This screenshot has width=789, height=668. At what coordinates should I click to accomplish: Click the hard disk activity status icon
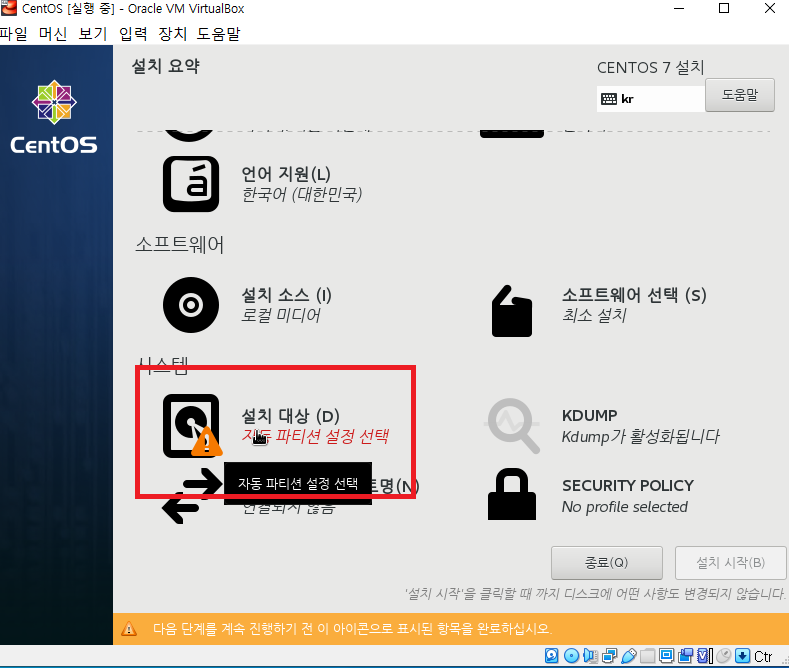click(552, 656)
